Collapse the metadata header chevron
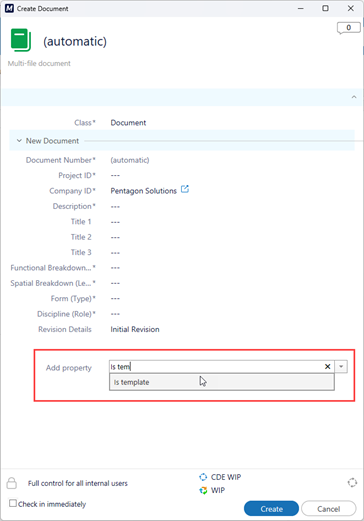This screenshot has width=364, height=521. pyautogui.click(x=354, y=97)
